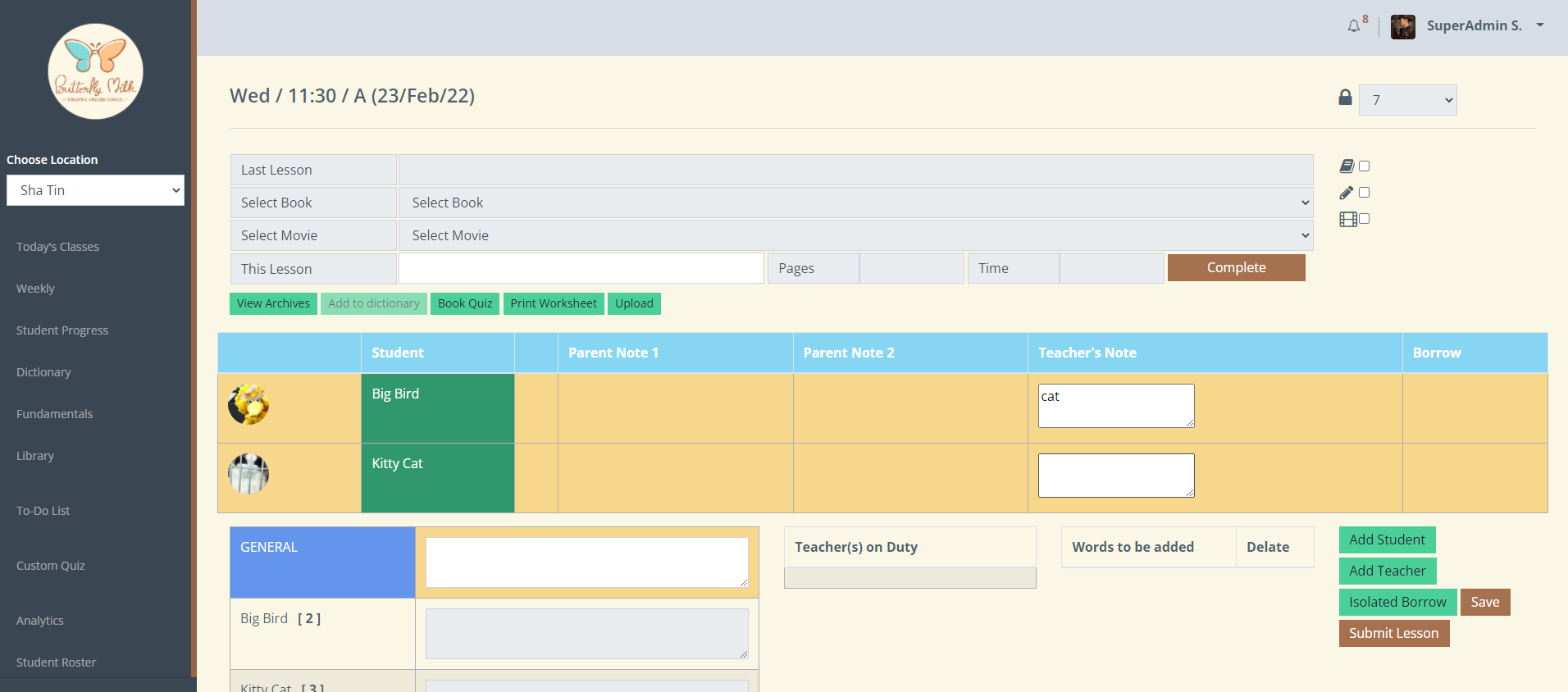Click the View Archives button
This screenshot has width=1568, height=692.
pyautogui.click(x=273, y=303)
